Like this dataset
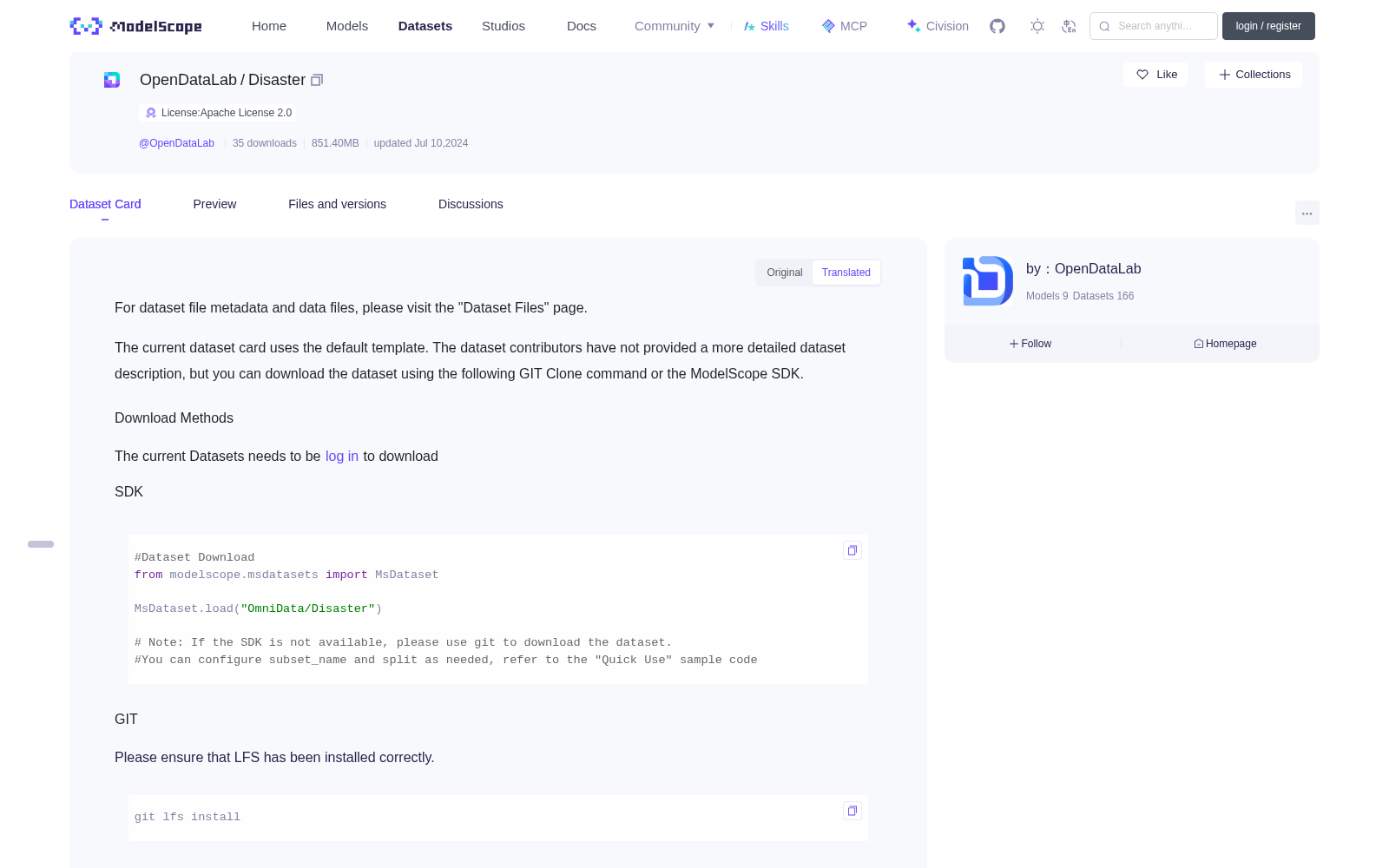The image size is (1389, 868). pos(1156,75)
